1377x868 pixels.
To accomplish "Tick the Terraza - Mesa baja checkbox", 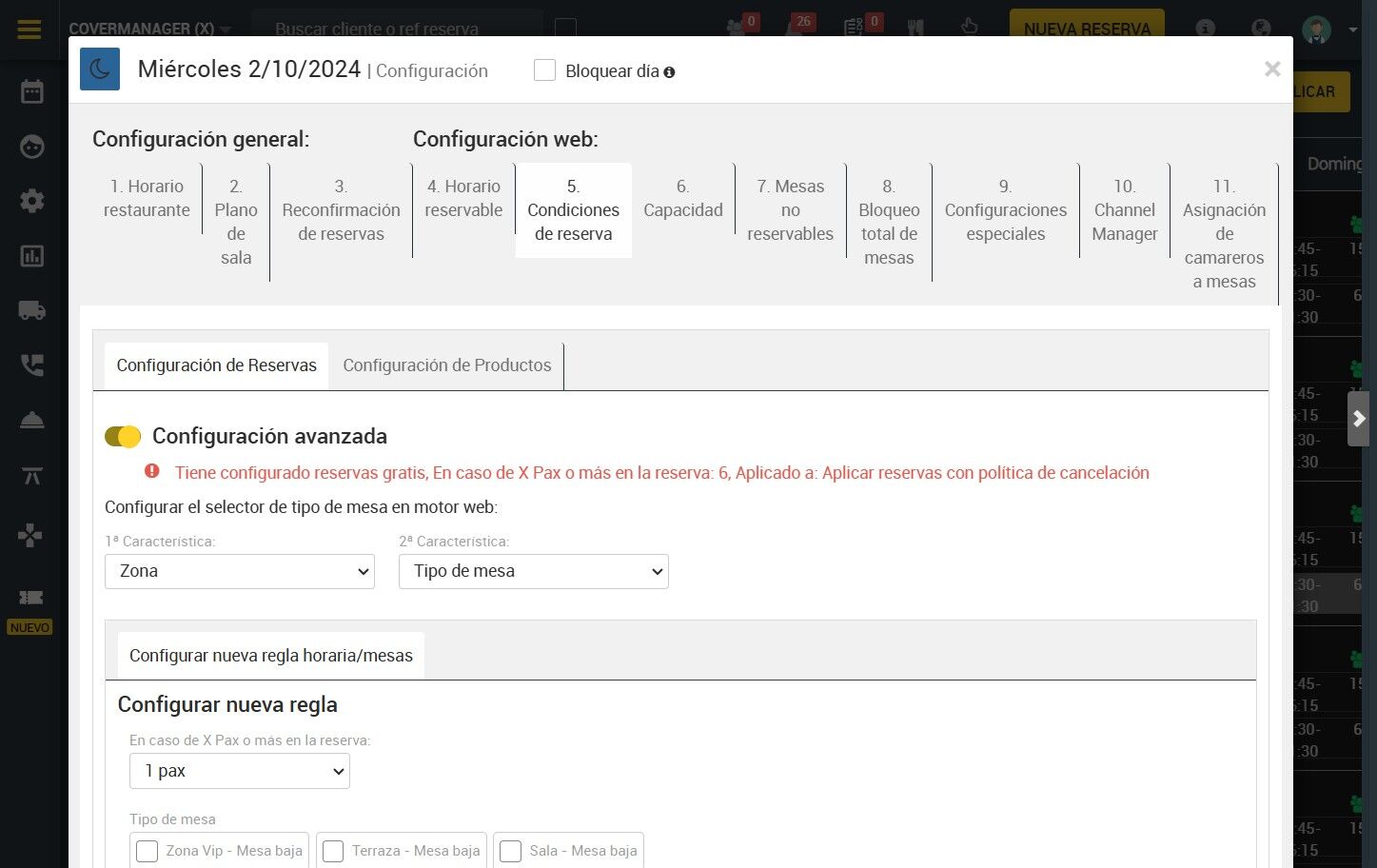I will [333, 851].
